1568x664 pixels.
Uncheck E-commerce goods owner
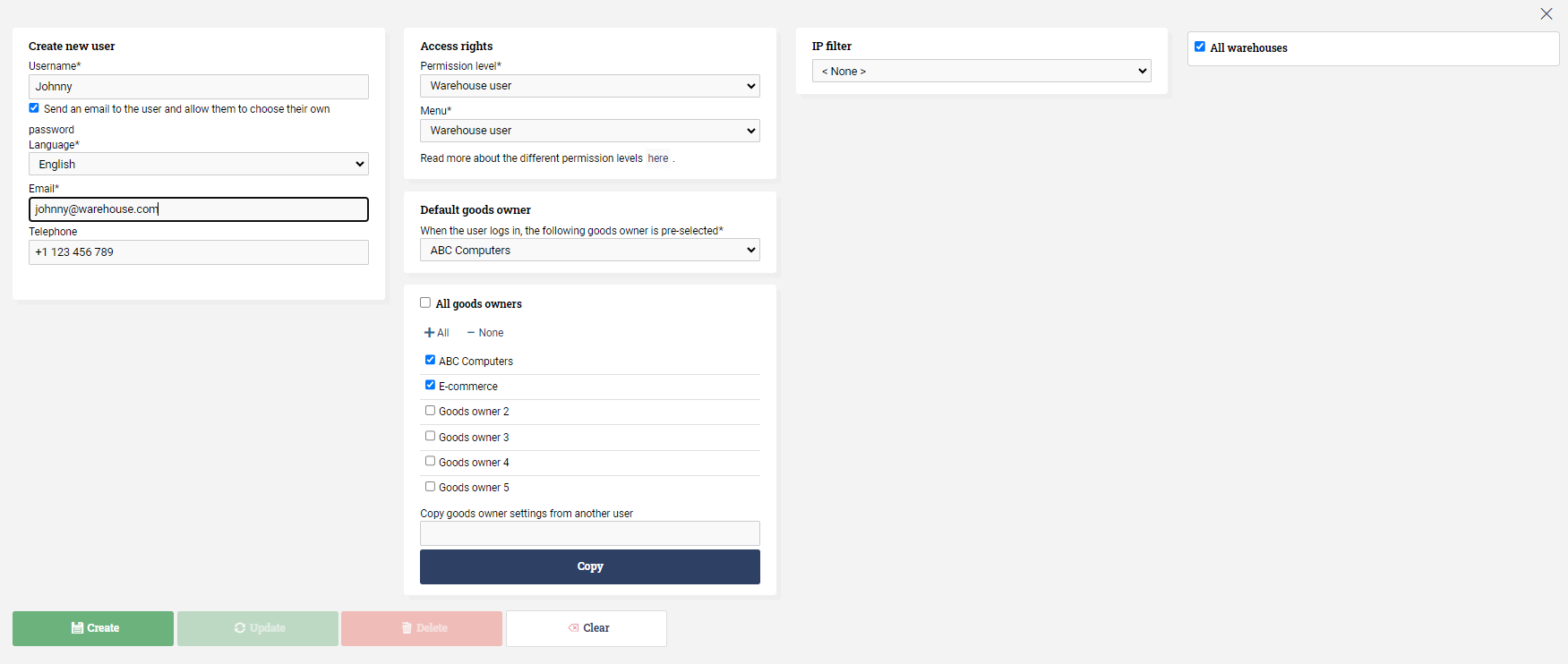430,385
